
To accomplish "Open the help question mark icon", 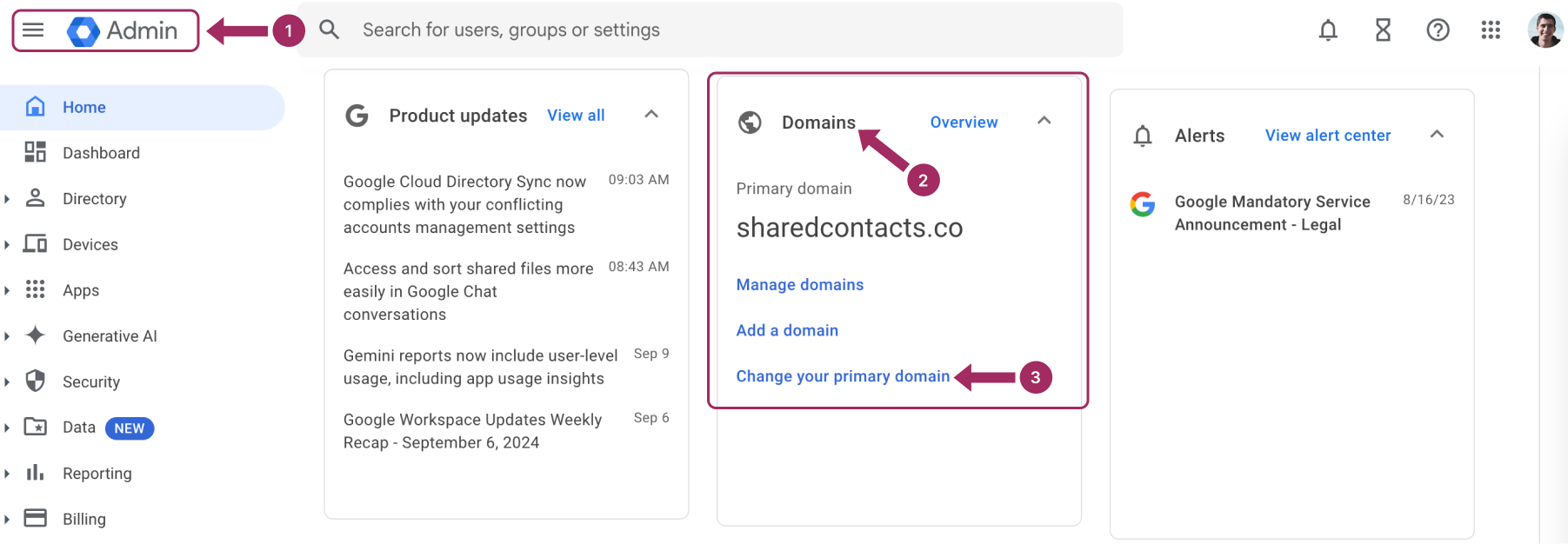I will coord(1438,30).
